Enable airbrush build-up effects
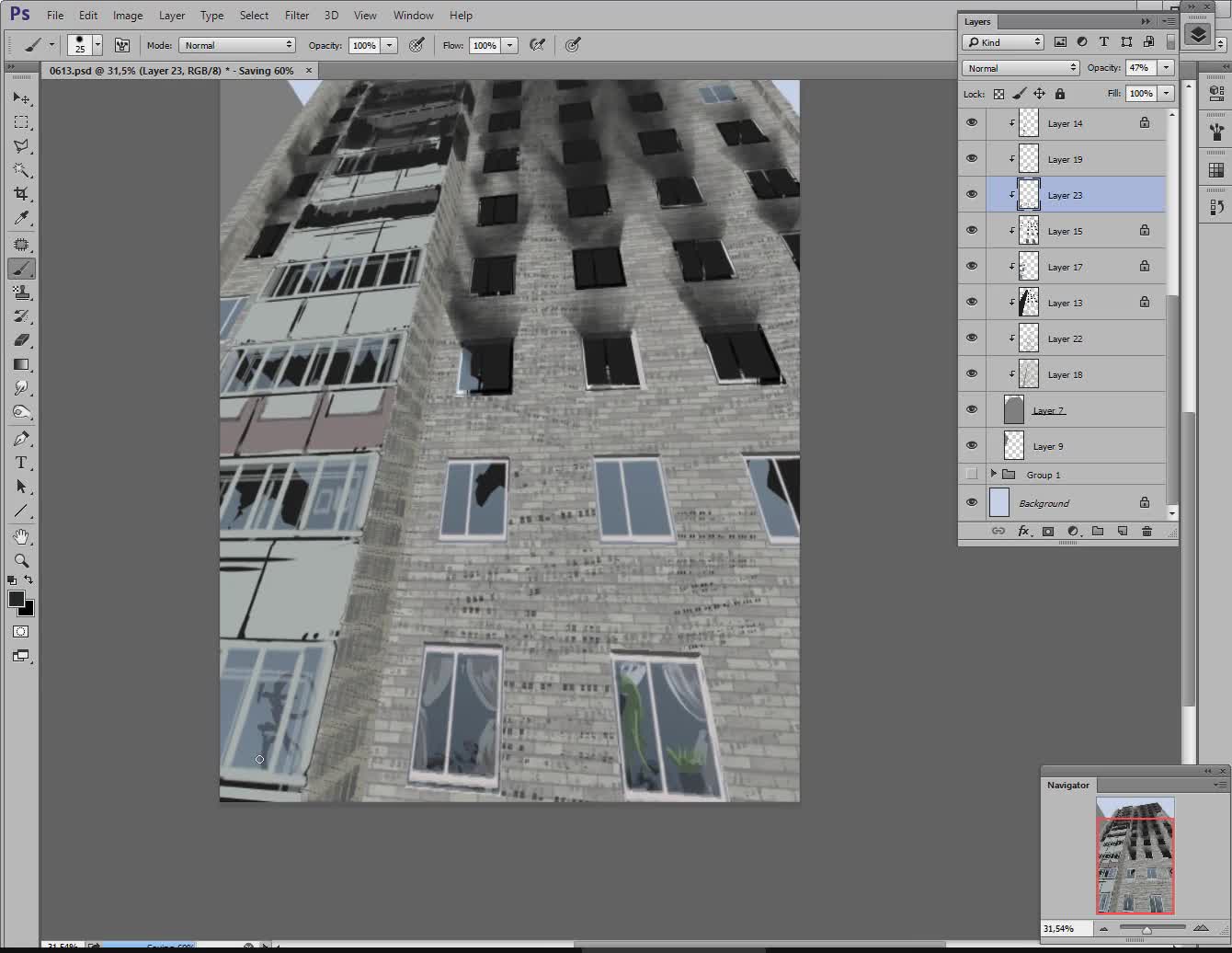This screenshot has height=953, width=1232. 538,44
